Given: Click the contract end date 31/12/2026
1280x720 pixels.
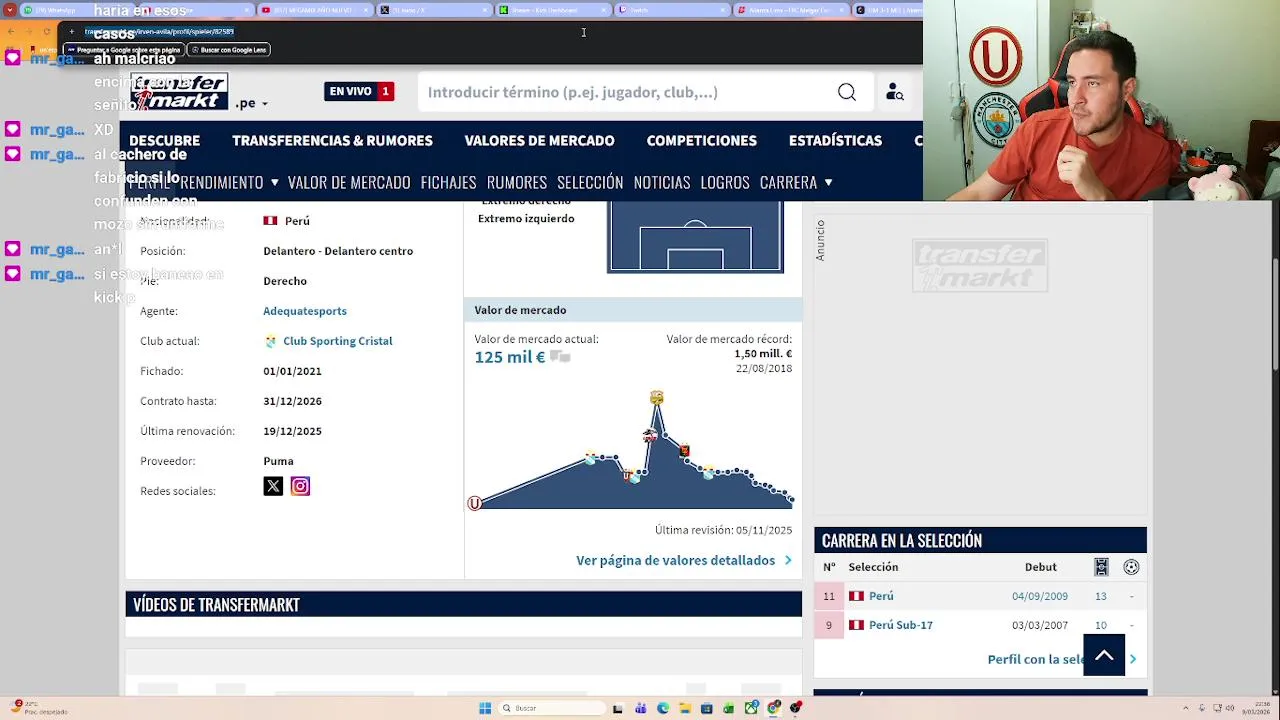Looking at the screenshot, I should point(292,401).
